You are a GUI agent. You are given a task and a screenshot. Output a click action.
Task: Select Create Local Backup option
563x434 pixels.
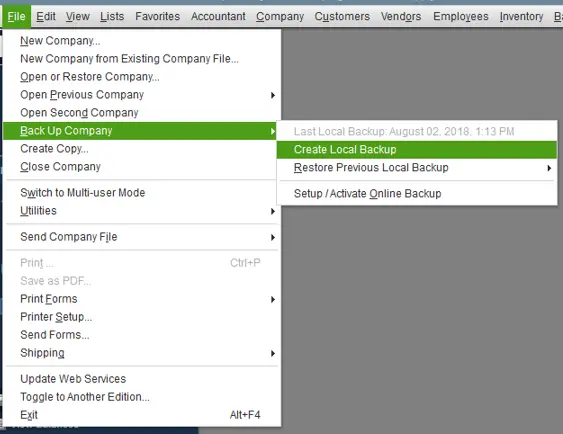(x=417, y=149)
